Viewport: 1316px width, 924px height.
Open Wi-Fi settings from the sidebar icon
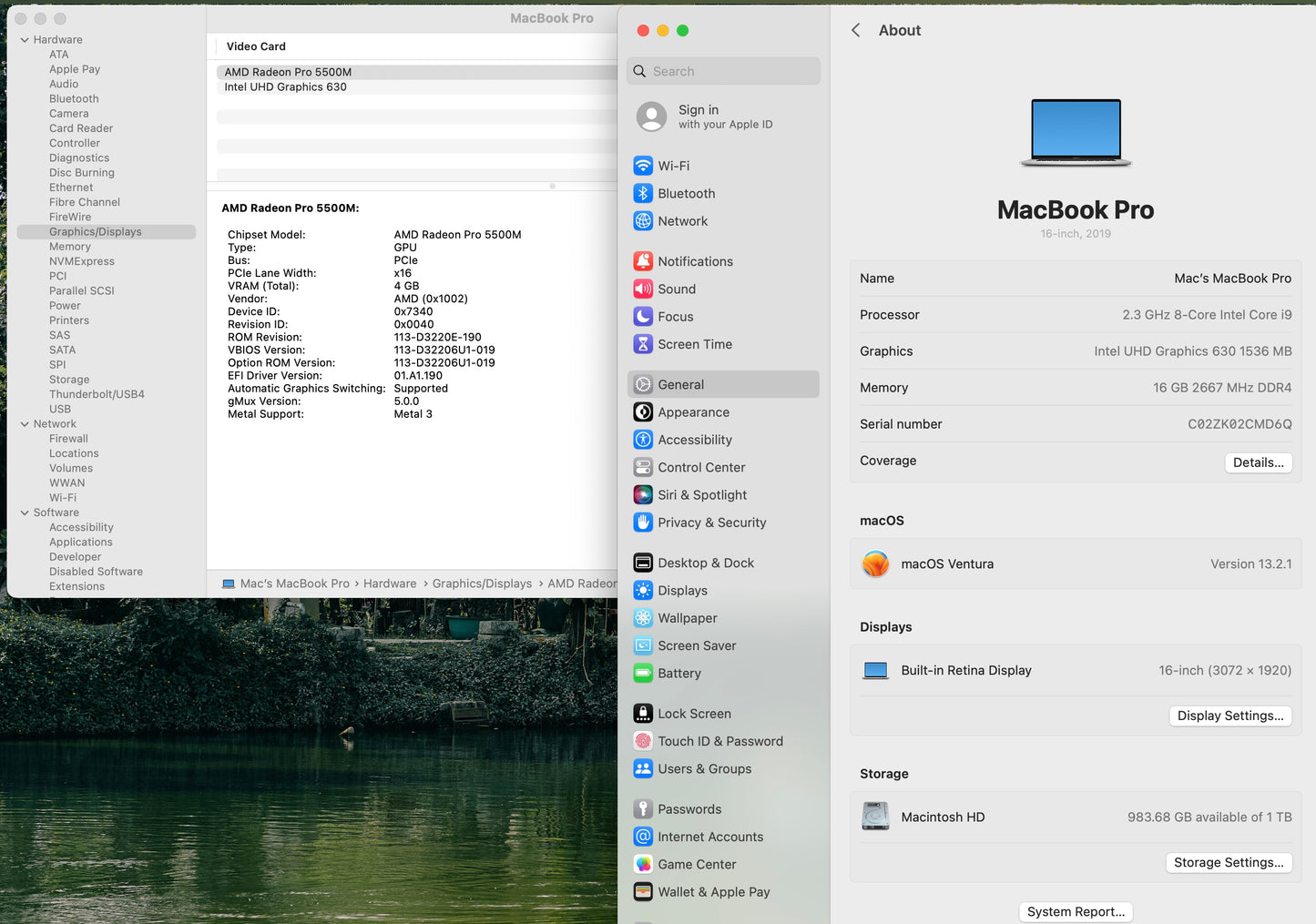[643, 166]
